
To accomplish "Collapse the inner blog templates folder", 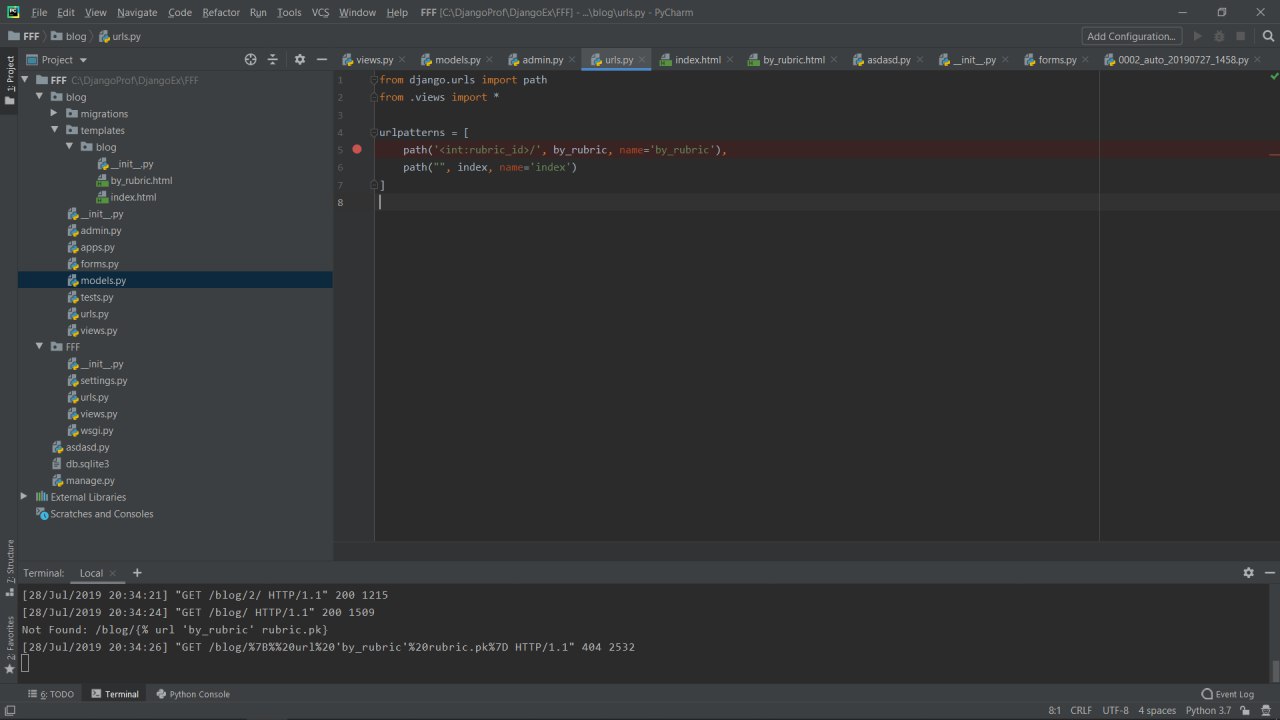I will [x=69, y=147].
